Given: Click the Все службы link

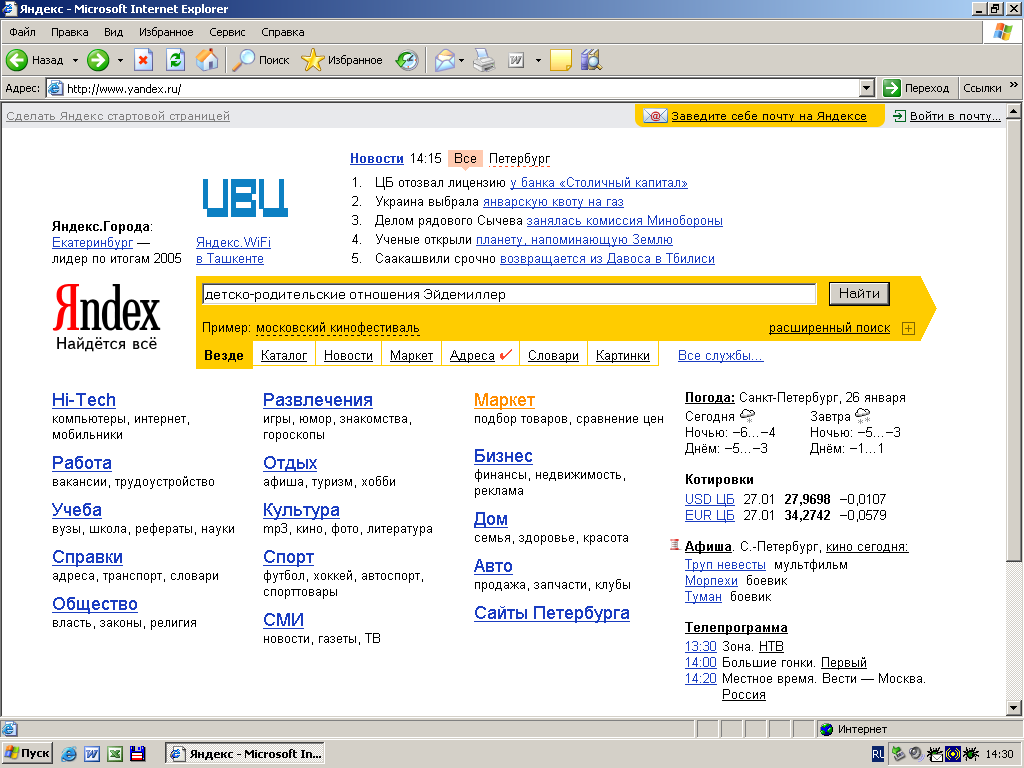Looking at the screenshot, I should (x=720, y=355).
